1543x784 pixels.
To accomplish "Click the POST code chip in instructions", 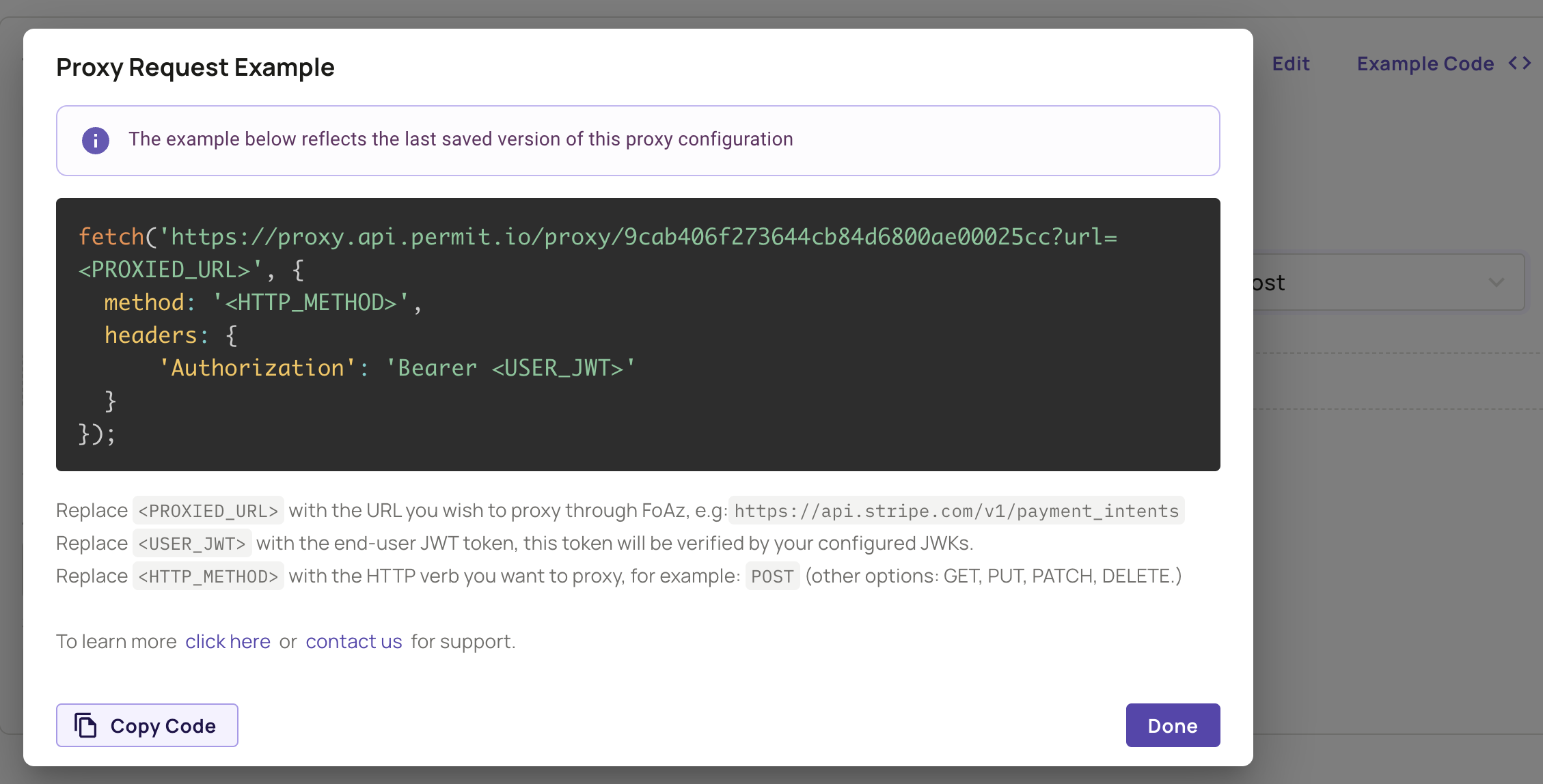I will pyautogui.click(x=772, y=576).
